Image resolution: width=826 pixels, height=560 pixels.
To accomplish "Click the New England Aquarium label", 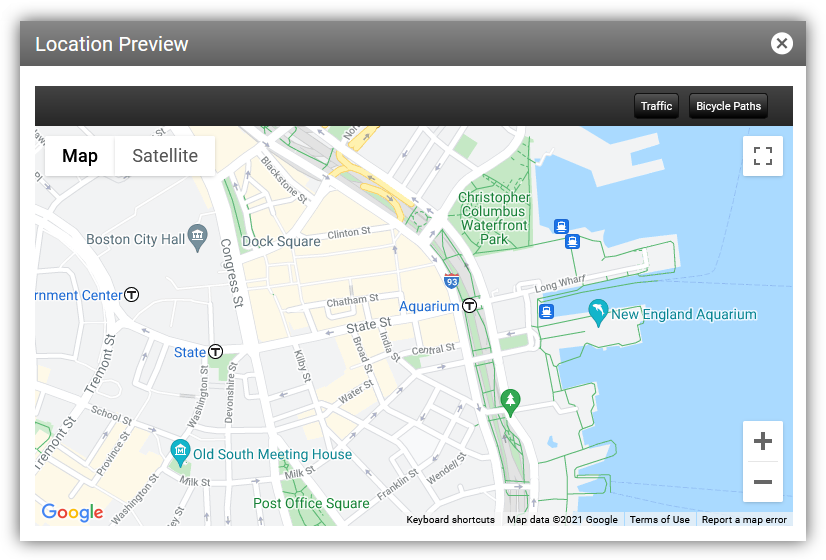I will pyautogui.click(x=684, y=314).
